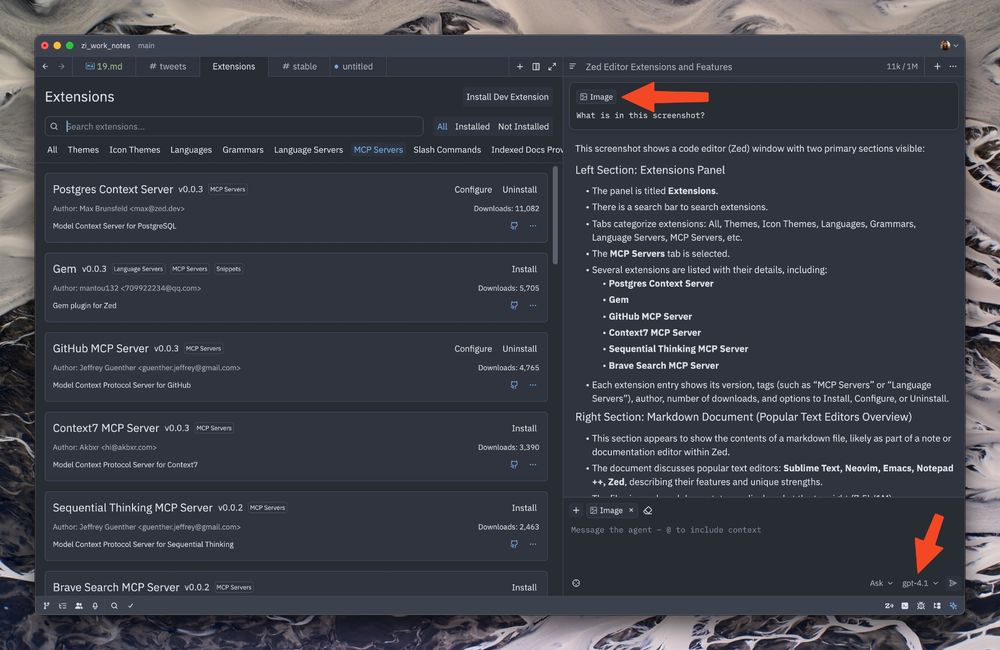Open the Image attachment in the sent message
The width and height of the screenshot is (1000, 650).
point(596,97)
